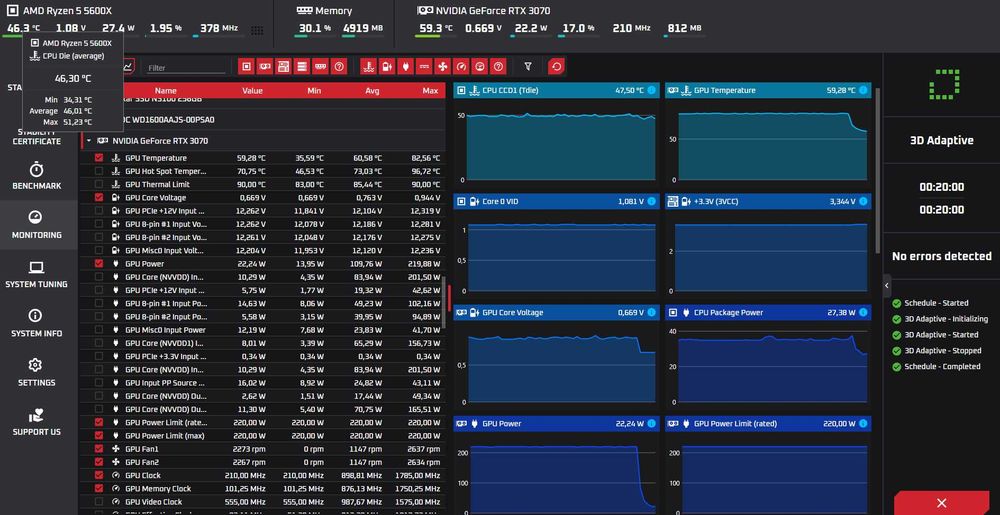Open System Tuning from sidebar
This screenshot has width=1000, height=515.
point(36,275)
